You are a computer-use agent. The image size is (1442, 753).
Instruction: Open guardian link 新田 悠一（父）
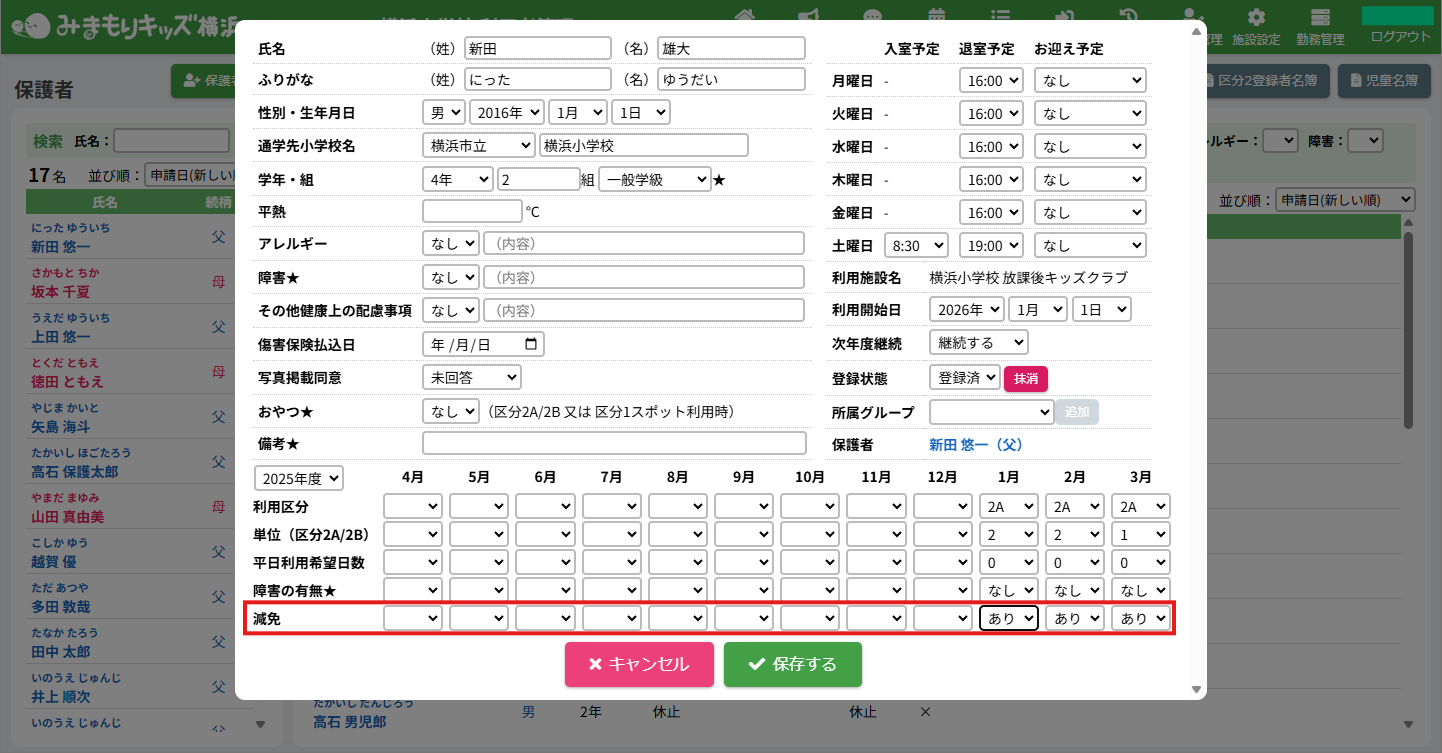pyautogui.click(x=975, y=444)
